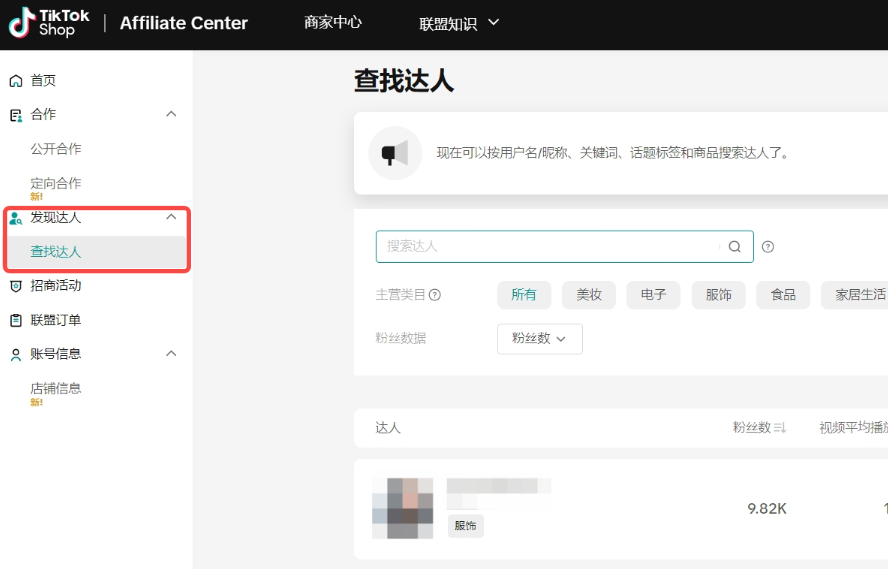The width and height of the screenshot is (888, 569).
Task: Click the 联盟订单 clipboard icon
Action: [x=16, y=320]
